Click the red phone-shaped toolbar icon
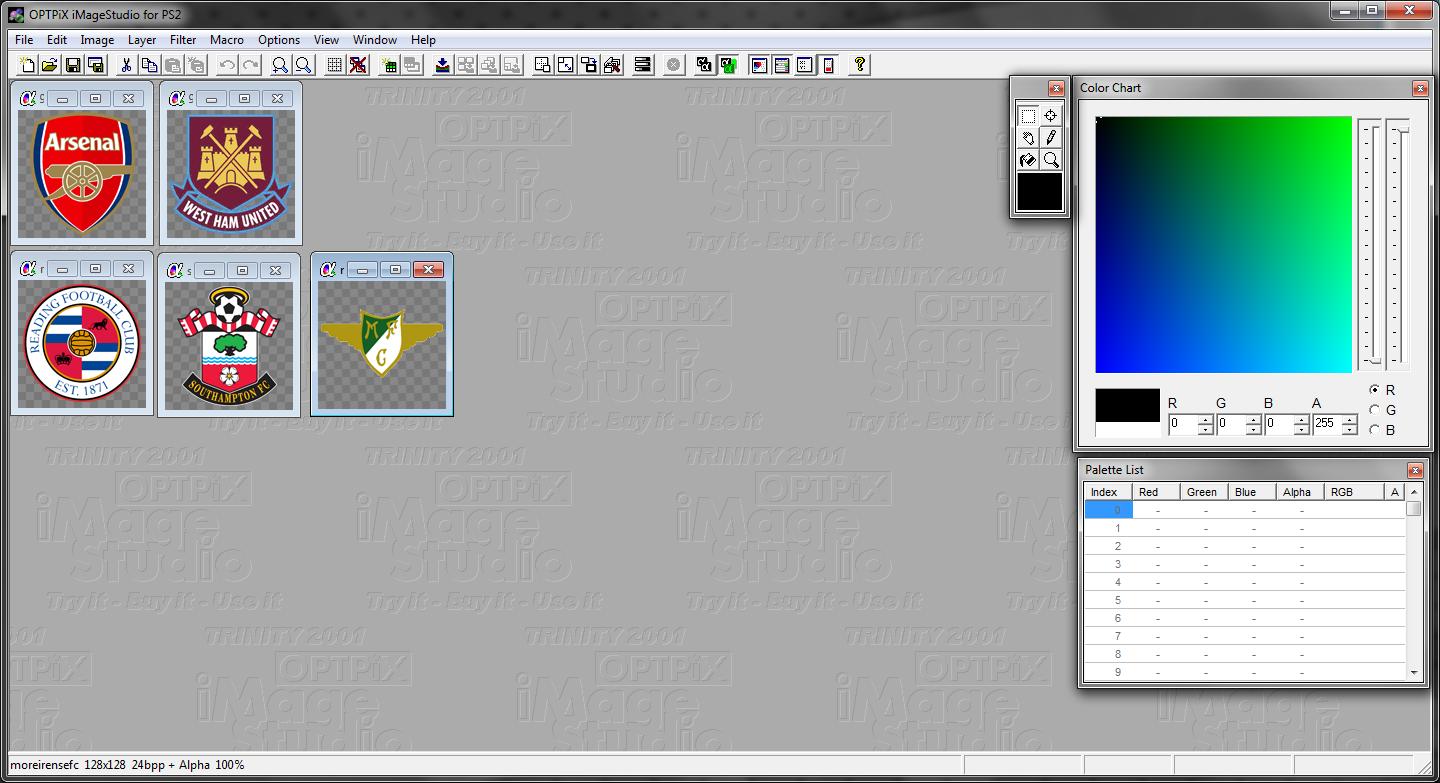This screenshot has width=1440, height=783. pos(828,65)
